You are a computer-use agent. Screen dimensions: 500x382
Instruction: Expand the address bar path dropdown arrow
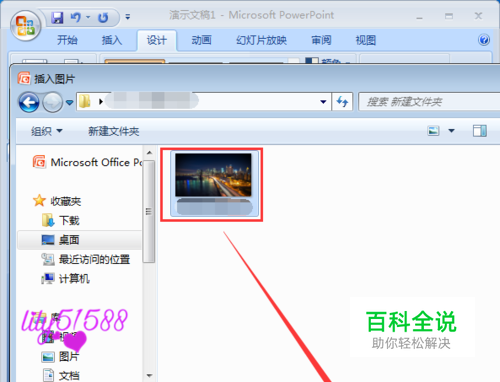(x=323, y=102)
